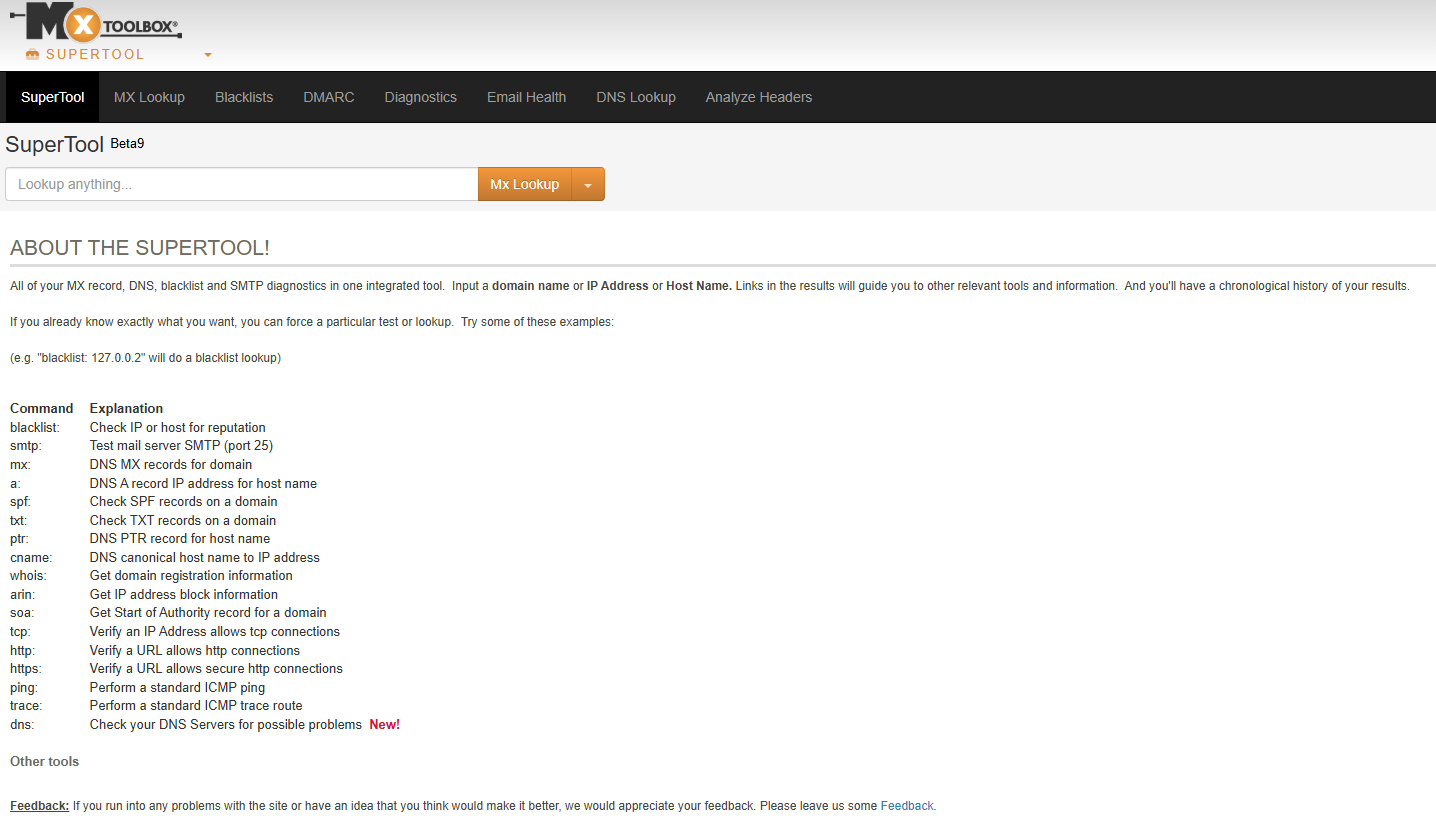Screen dimensions: 1436x833
Task: Click the 'tcp:' command
Action: coord(20,631)
